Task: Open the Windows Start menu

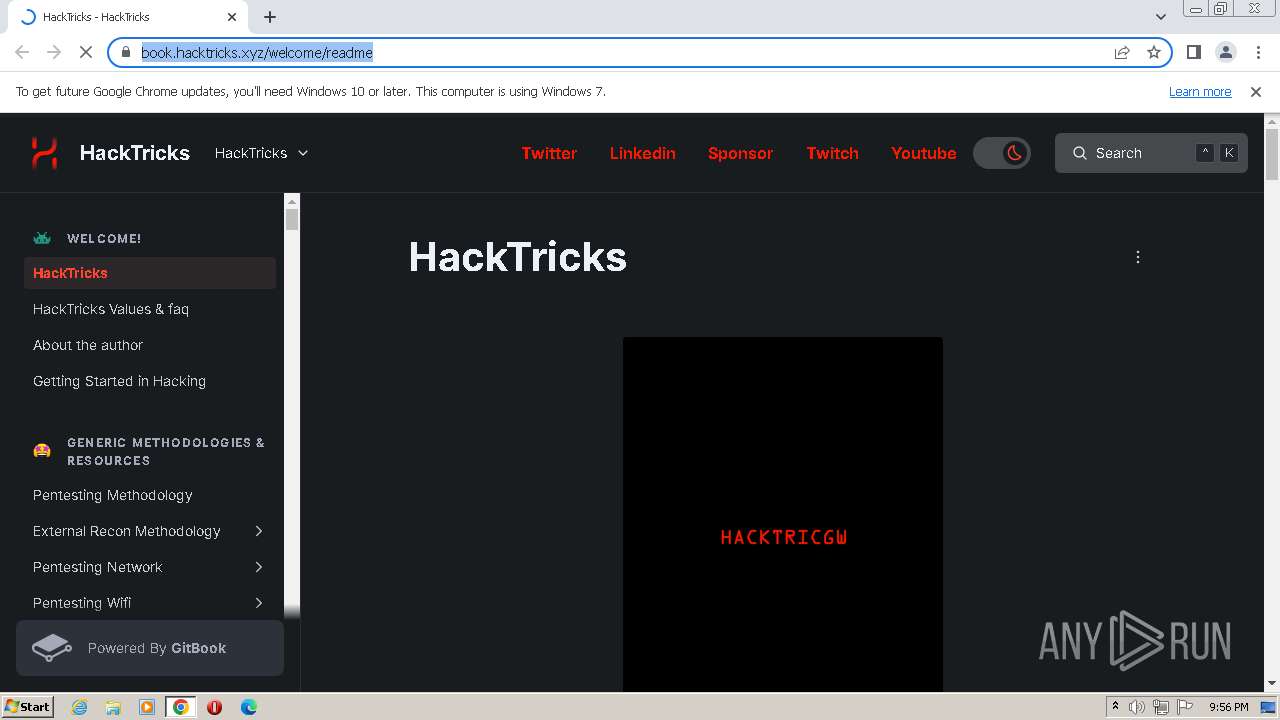Action: pyautogui.click(x=27, y=706)
